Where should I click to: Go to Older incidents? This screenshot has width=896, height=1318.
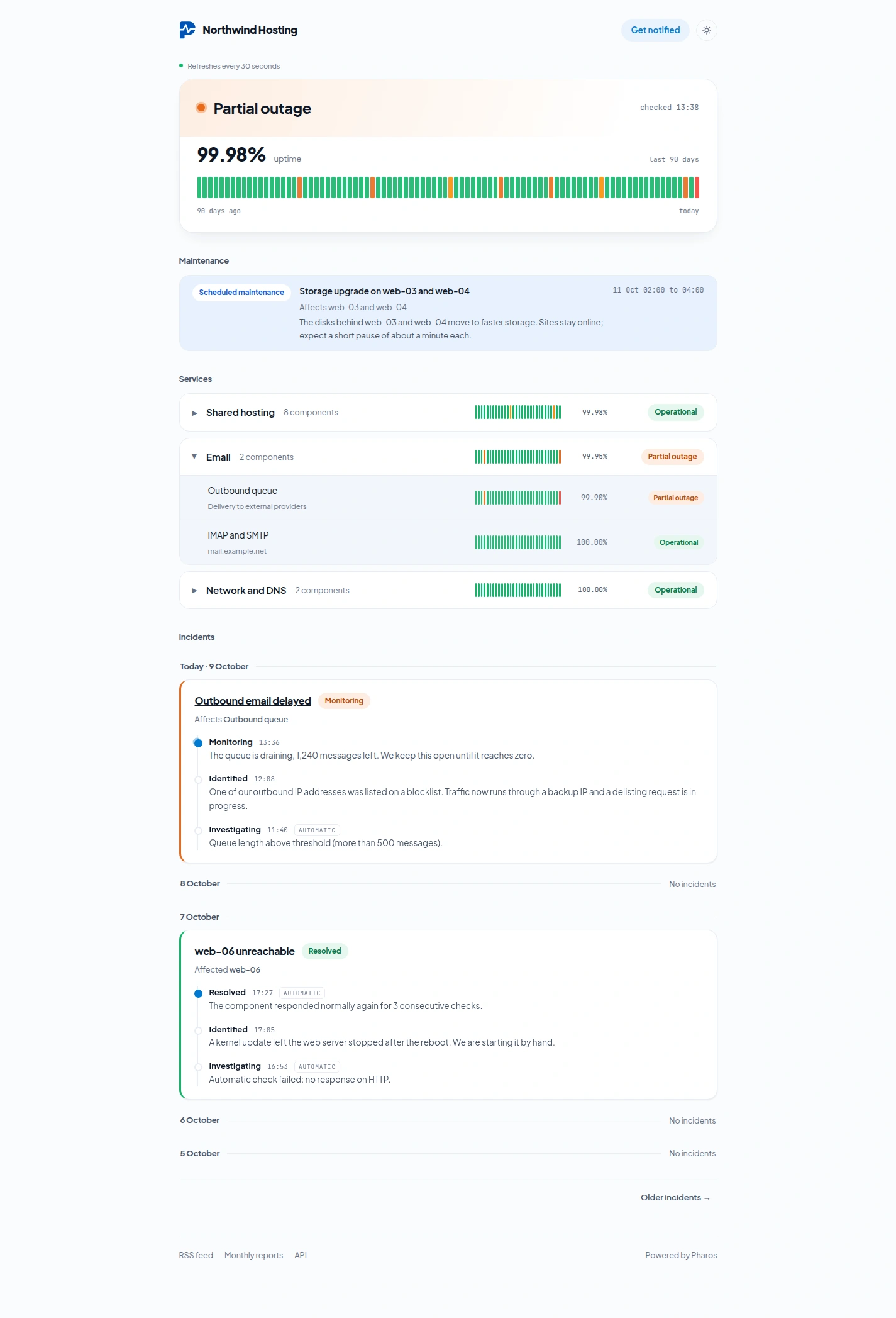tap(675, 1197)
